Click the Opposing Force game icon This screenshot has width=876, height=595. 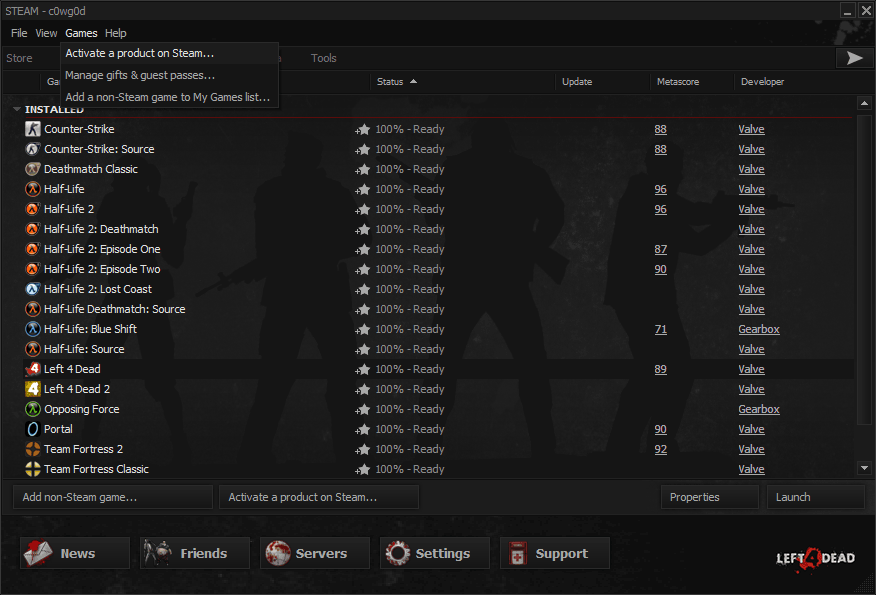(x=32, y=409)
